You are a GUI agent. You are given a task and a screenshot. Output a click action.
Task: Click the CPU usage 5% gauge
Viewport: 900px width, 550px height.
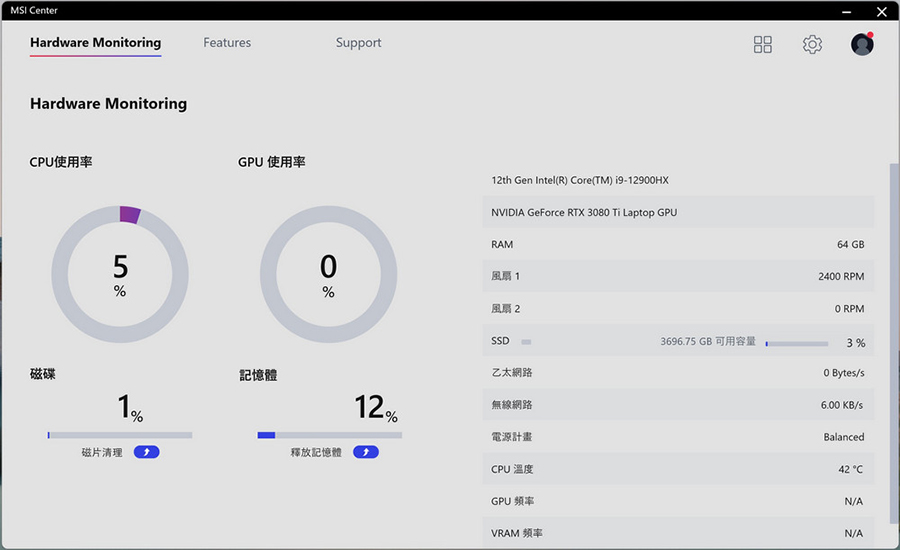(120, 274)
